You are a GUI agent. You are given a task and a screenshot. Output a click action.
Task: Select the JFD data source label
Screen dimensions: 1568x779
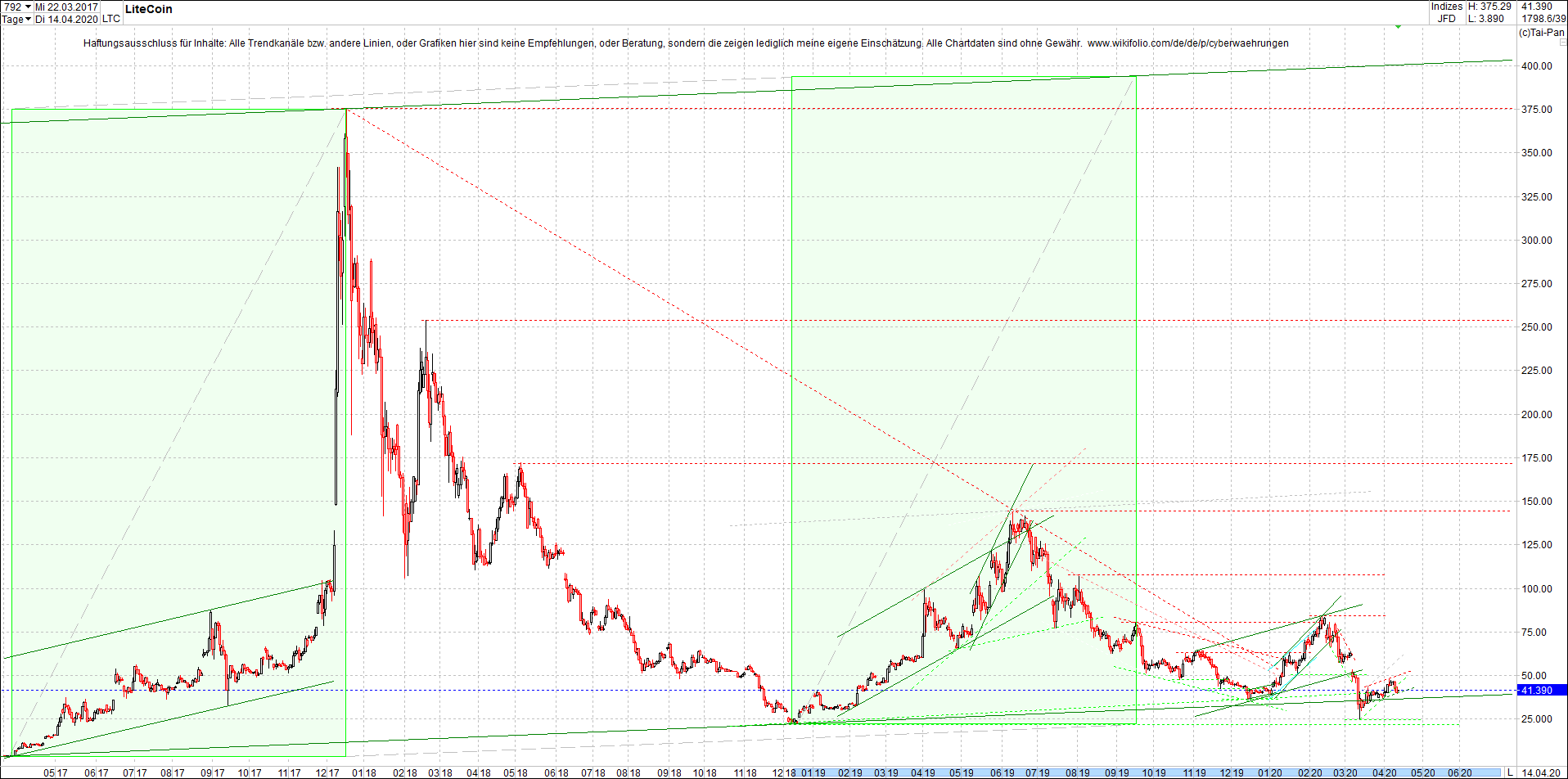point(1444,17)
